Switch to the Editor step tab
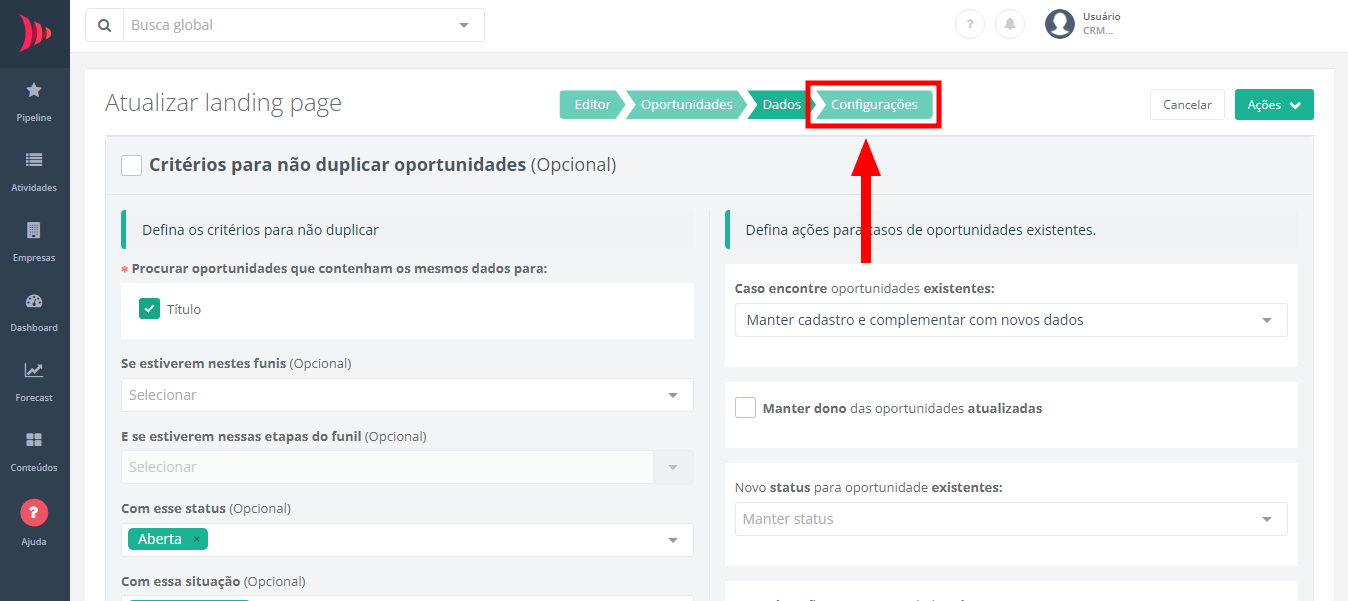The image size is (1348, 601). point(592,105)
